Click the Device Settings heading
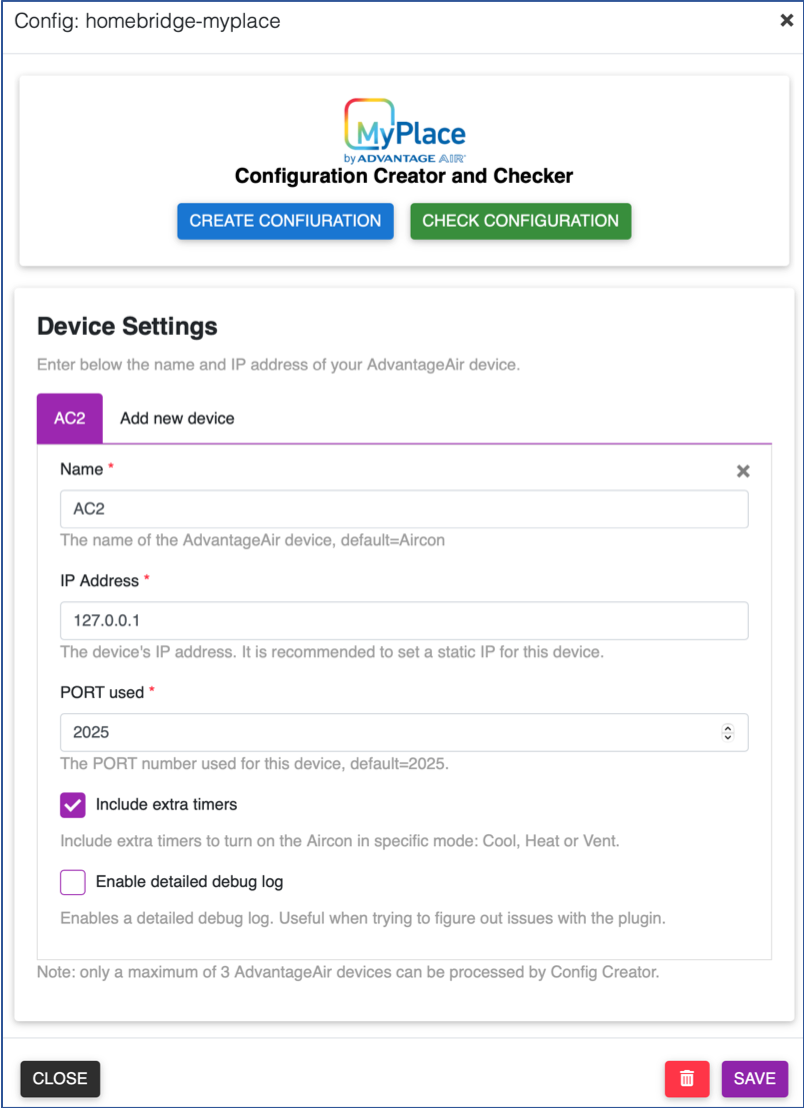Image resolution: width=804 pixels, height=1108 pixels. [x=127, y=326]
